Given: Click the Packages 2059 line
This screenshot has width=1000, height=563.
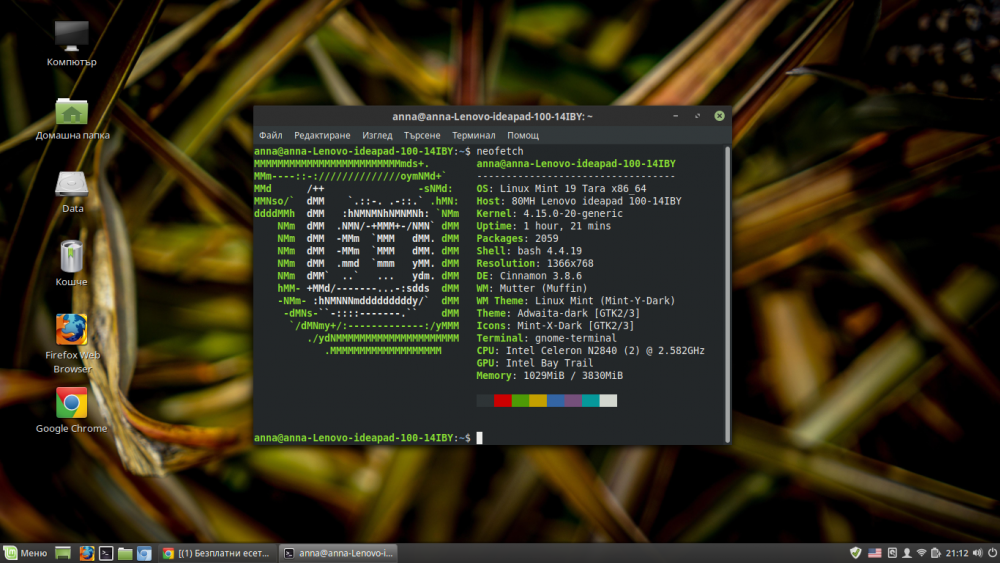Looking at the screenshot, I should point(517,238).
